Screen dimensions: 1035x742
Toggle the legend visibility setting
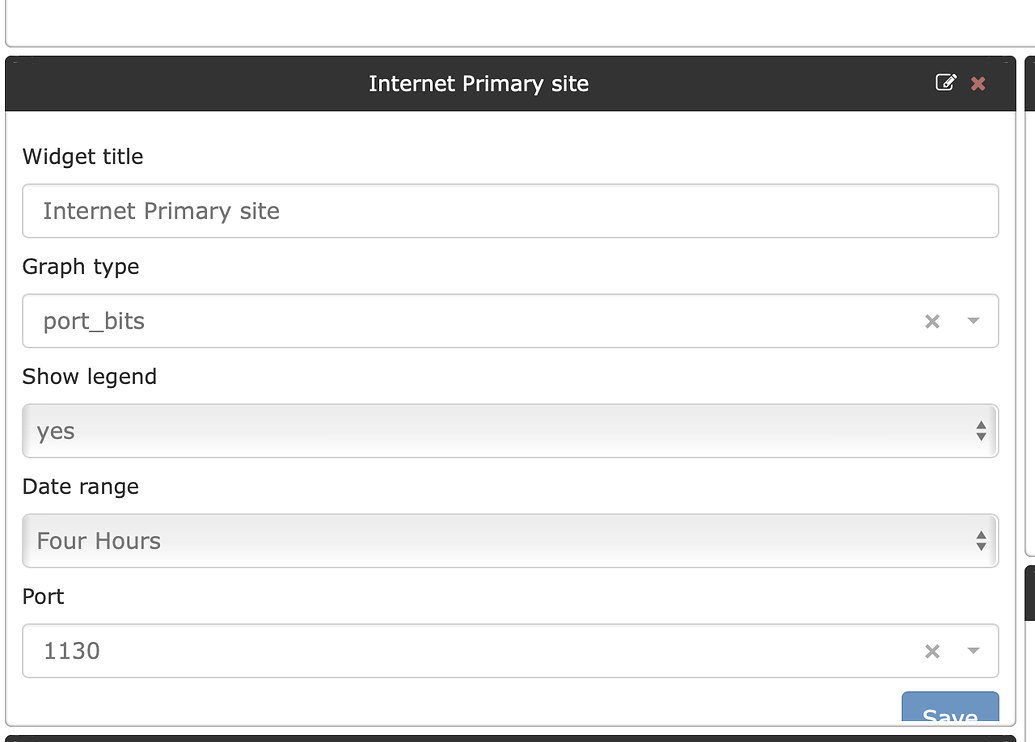(510, 431)
